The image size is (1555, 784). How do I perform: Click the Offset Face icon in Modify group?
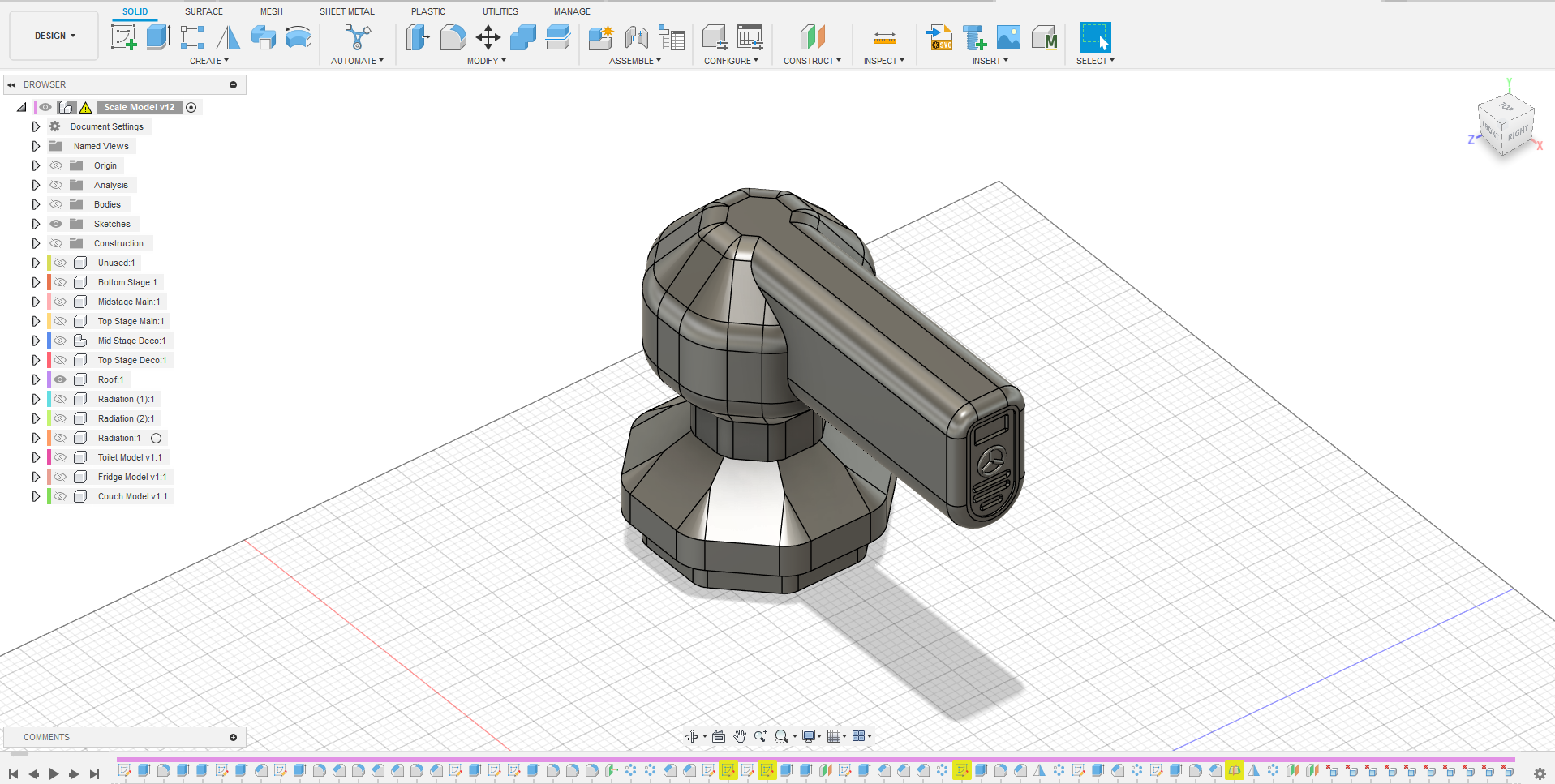pos(557,37)
